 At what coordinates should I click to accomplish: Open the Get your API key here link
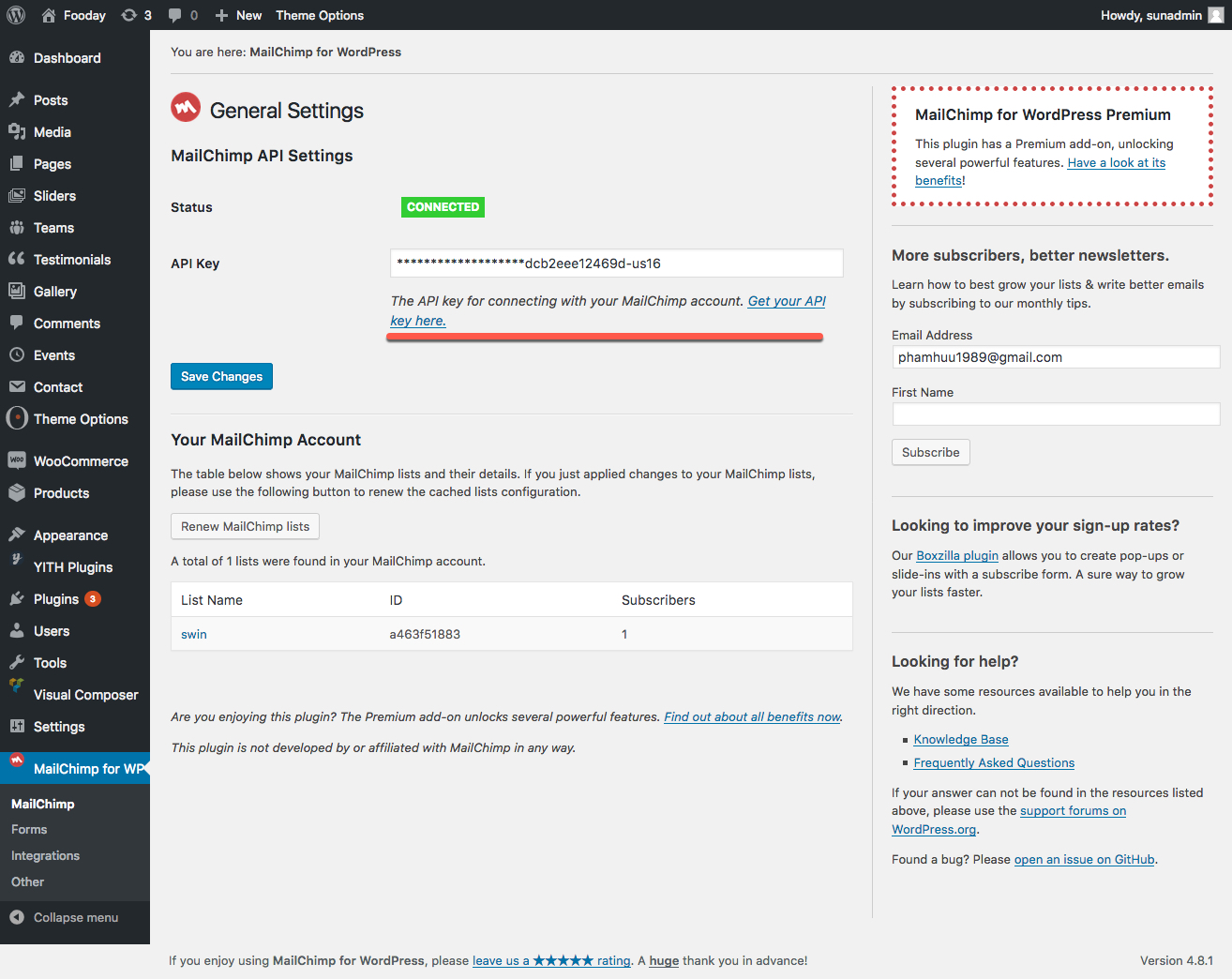(x=787, y=301)
